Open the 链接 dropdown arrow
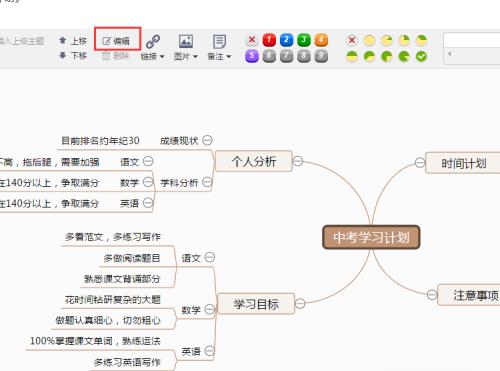This screenshot has width=500, height=371. (162, 57)
